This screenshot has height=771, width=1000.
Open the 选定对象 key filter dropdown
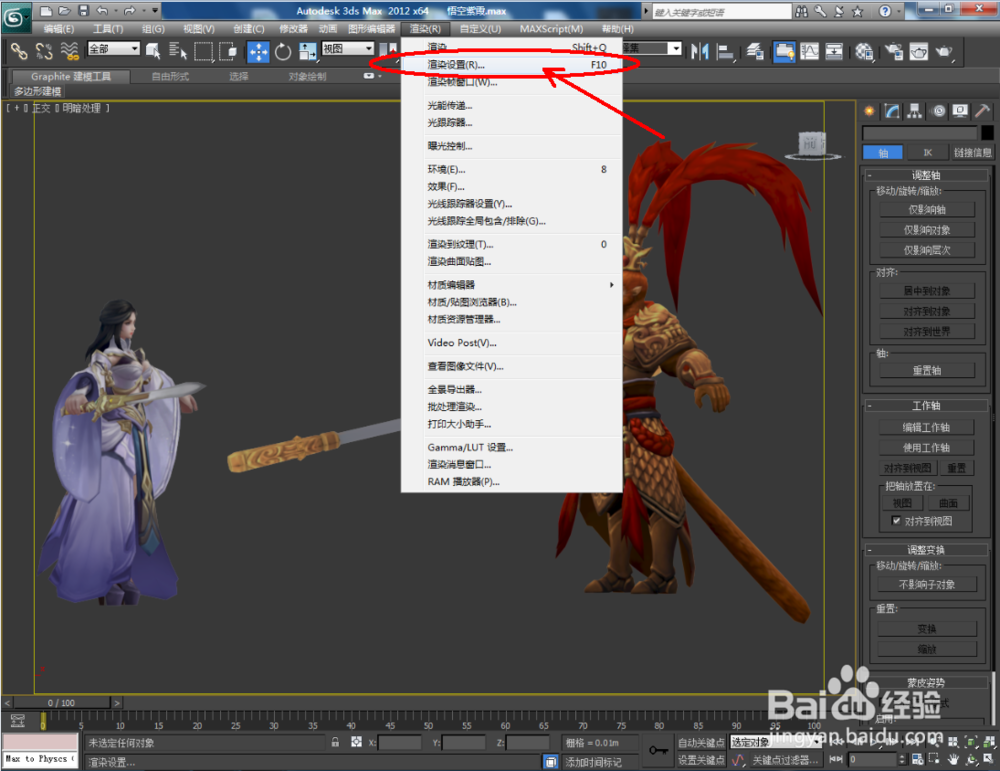[x=775, y=742]
